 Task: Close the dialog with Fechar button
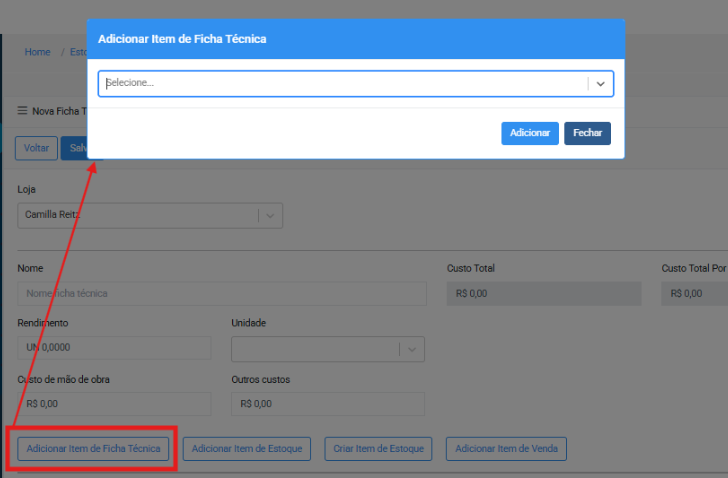pyautogui.click(x=587, y=133)
